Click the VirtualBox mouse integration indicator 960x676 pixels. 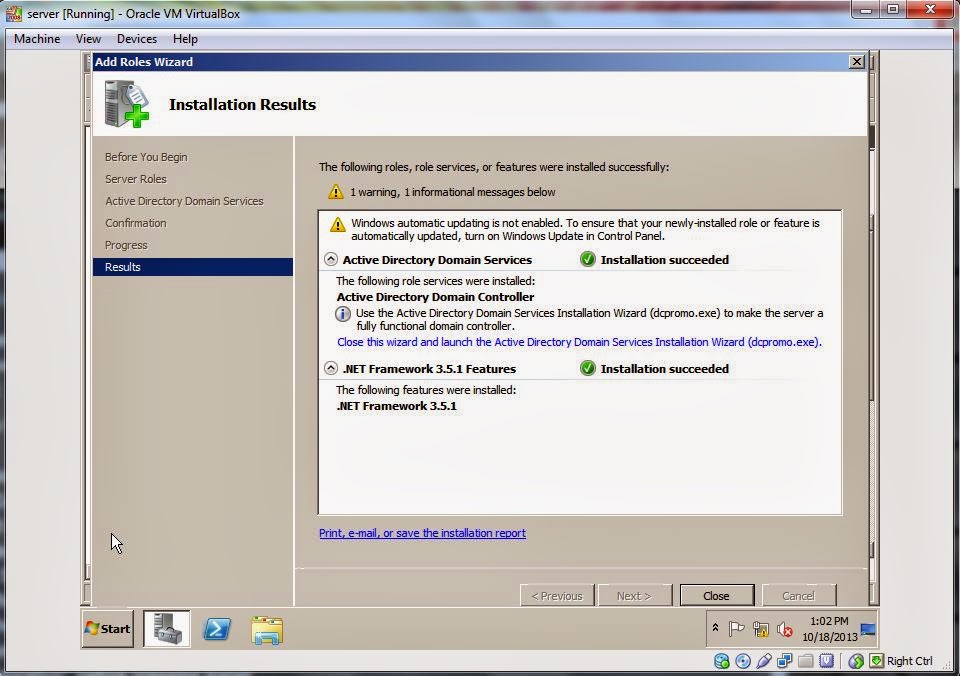[x=856, y=661]
